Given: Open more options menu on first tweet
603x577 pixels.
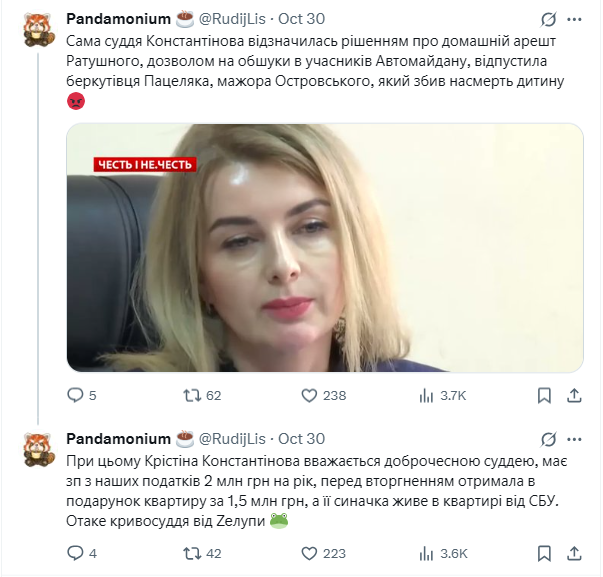Looking at the screenshot, I should click(574, 19).
